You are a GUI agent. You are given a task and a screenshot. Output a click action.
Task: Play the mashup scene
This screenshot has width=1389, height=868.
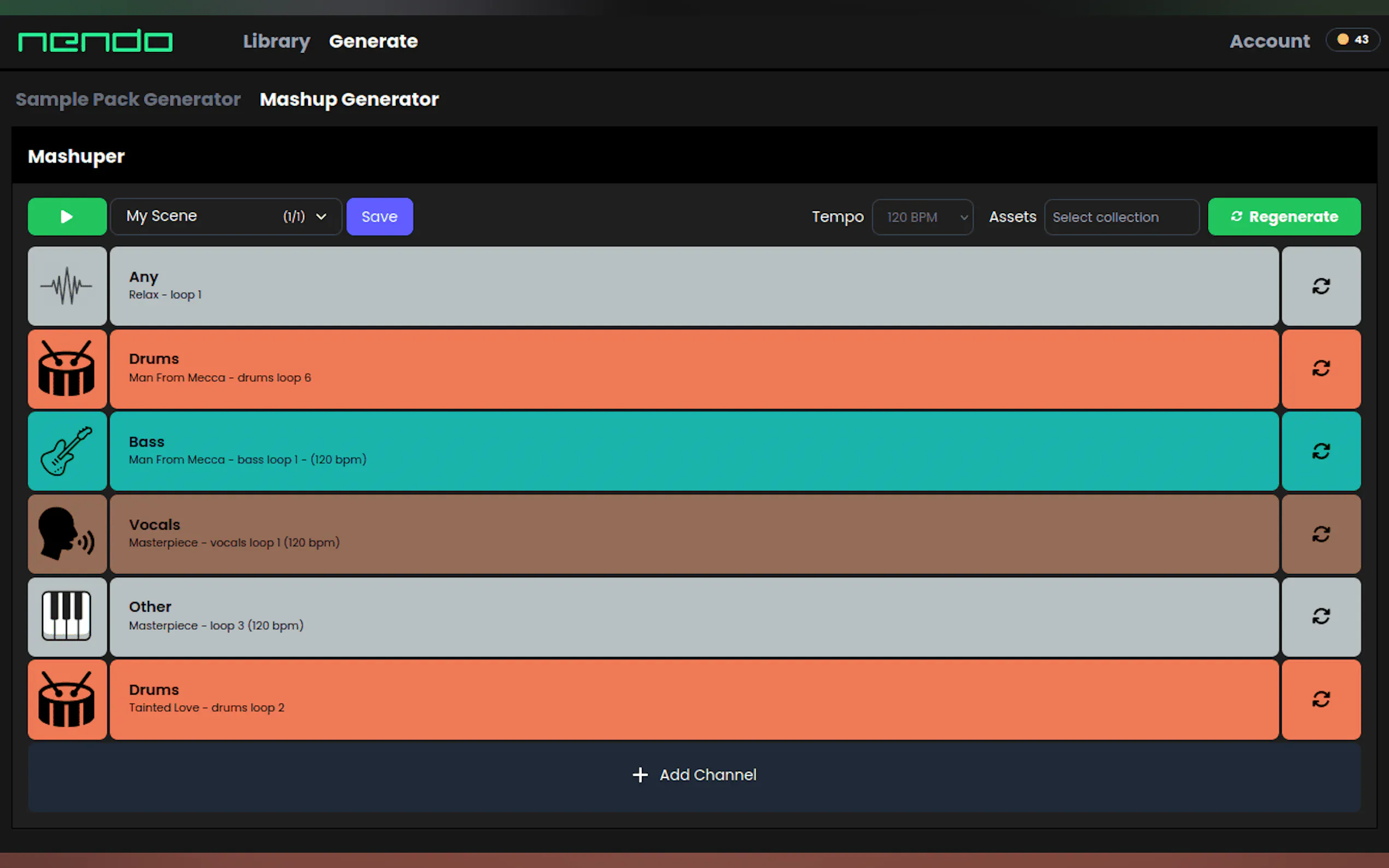(x=67, y=216)
